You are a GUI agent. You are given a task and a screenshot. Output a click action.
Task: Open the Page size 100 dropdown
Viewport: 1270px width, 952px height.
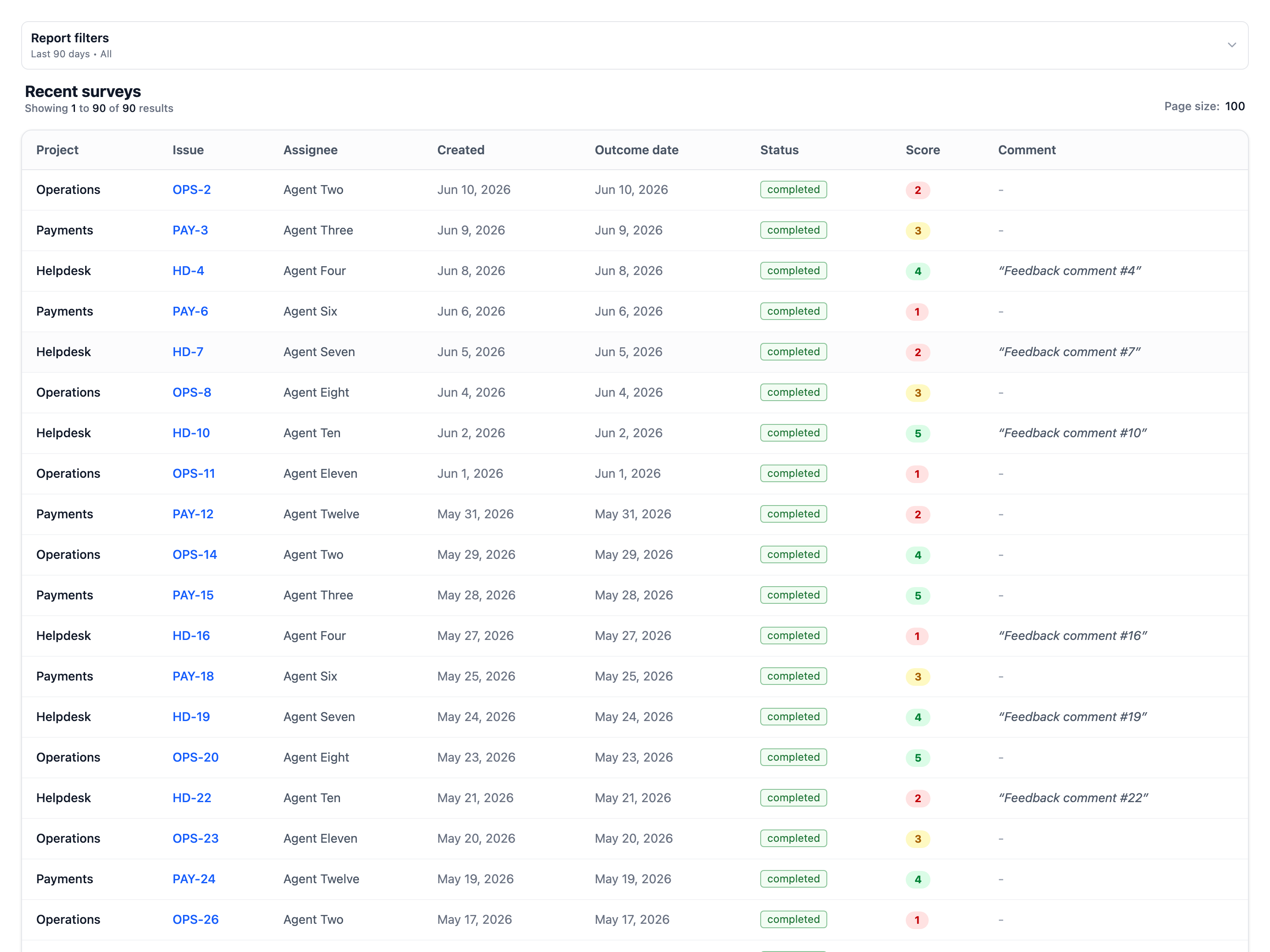pyautogui.click(x=1234, y=106)
